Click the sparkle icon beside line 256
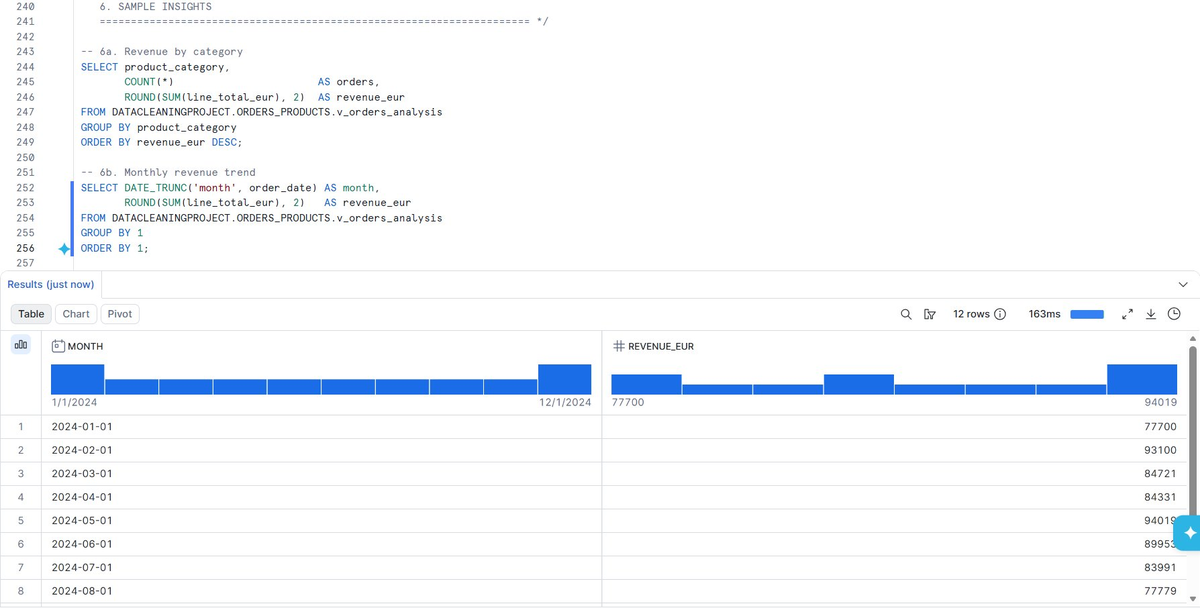This screenshot has height=608, width=1200. click(65, 248)
